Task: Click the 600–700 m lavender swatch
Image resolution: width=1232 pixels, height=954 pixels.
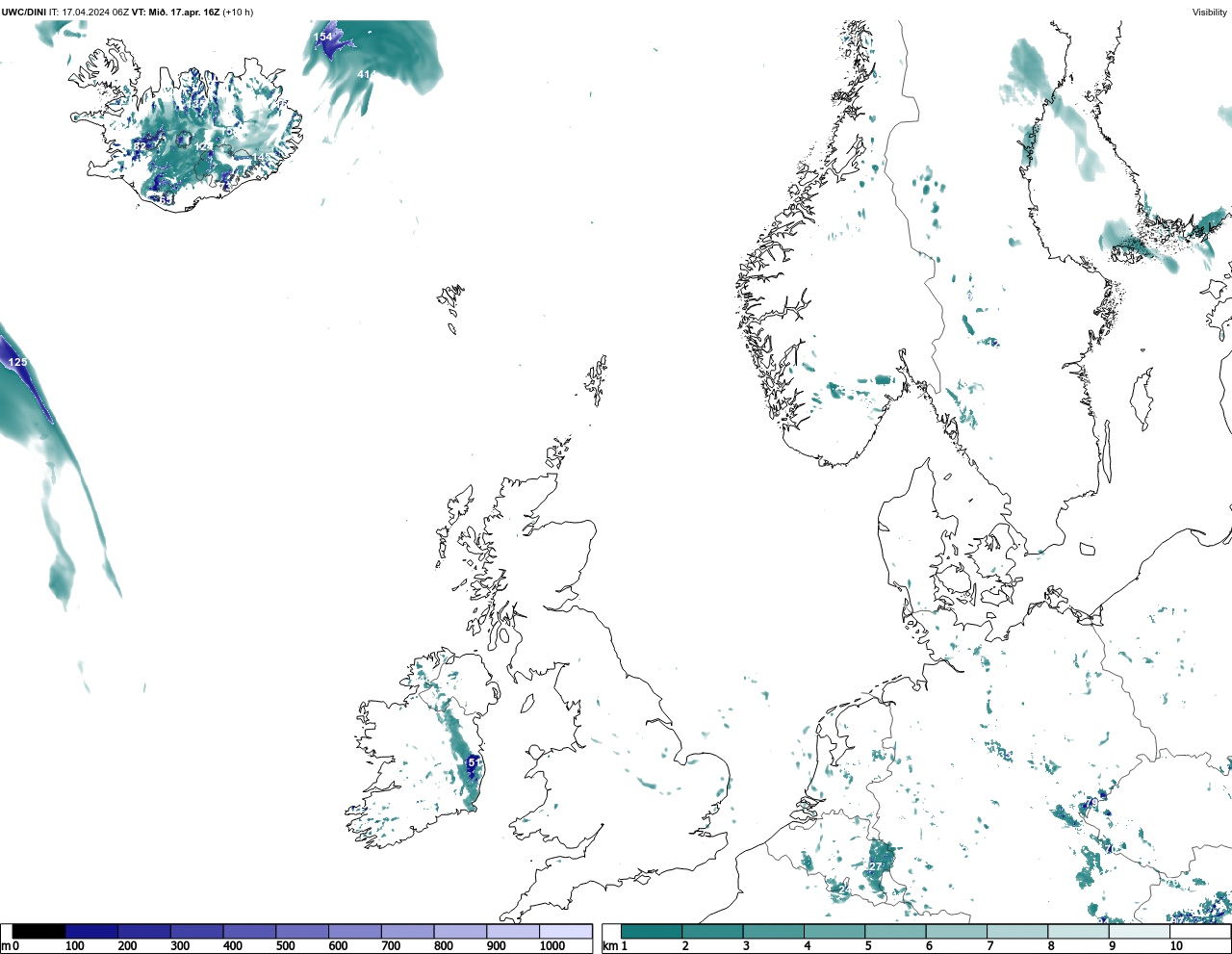Action: [x=355, y=932]
